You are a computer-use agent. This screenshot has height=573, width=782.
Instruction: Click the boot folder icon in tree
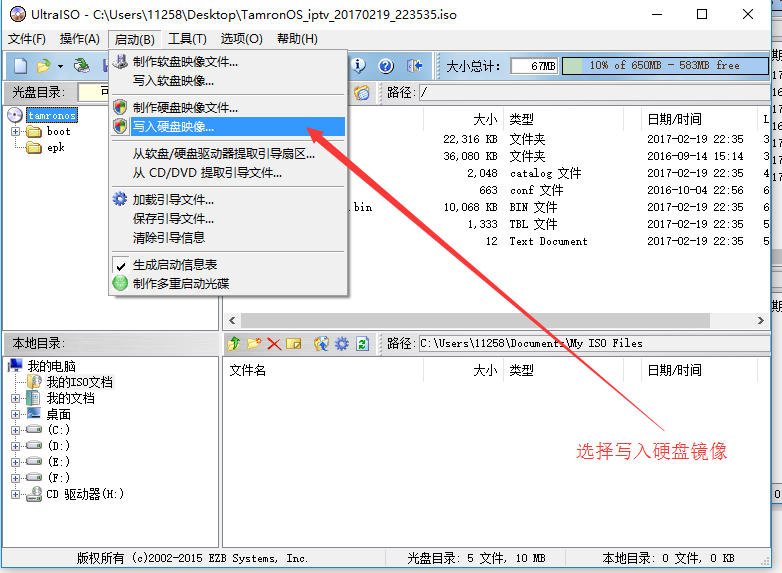34,132
